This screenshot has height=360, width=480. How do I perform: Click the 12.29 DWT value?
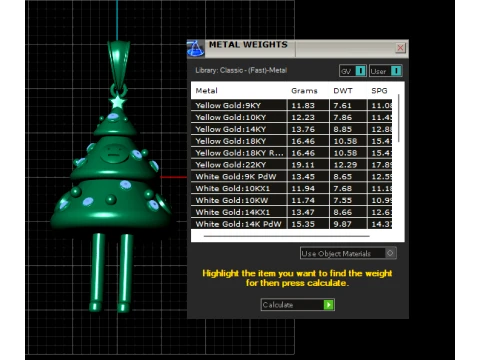(345, 165)
